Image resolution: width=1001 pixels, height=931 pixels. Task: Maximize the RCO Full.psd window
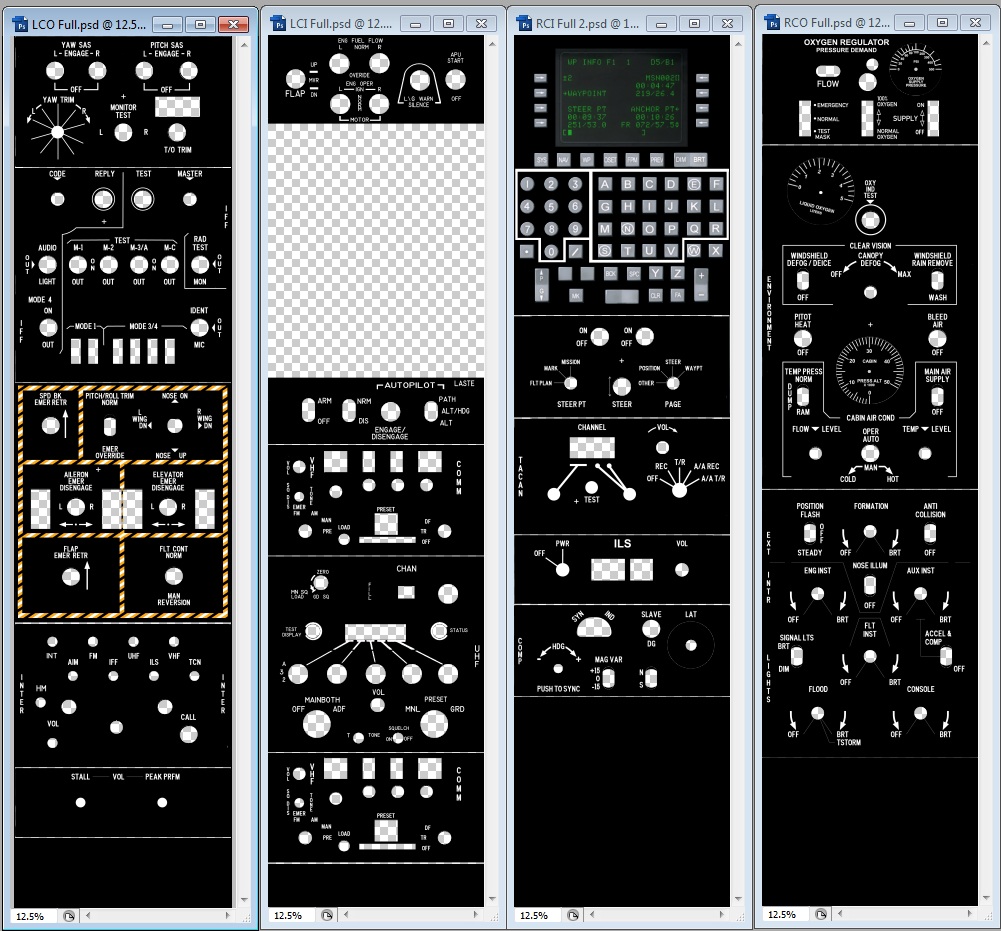click(942, 23)
